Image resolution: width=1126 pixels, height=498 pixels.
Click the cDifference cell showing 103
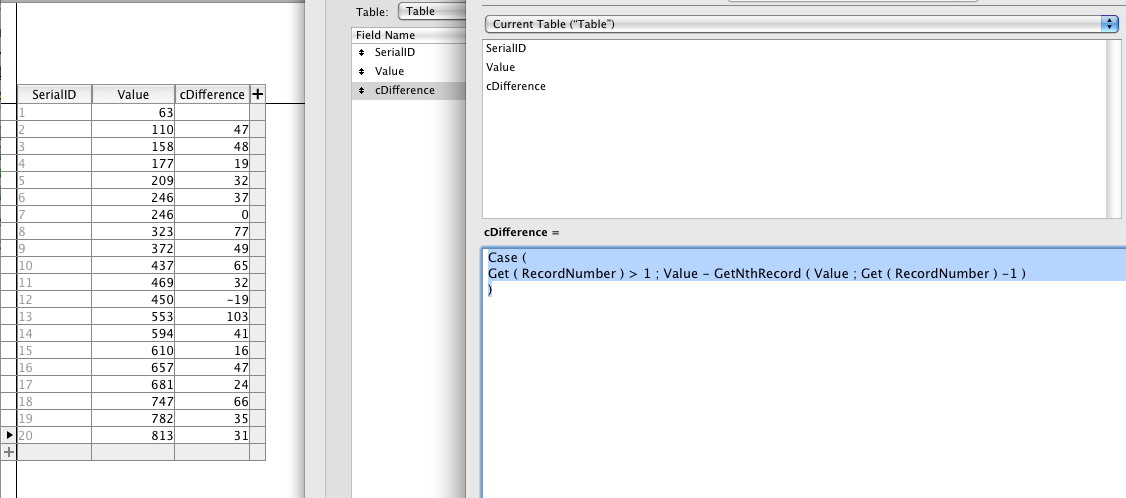212,318
